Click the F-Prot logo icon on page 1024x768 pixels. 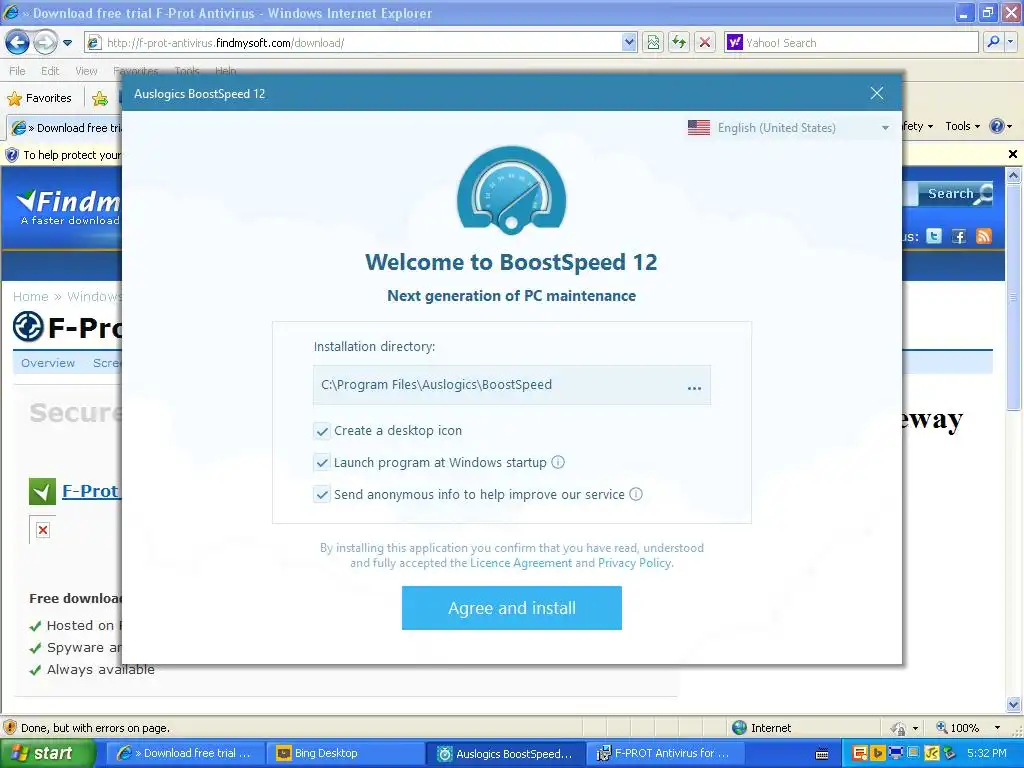28,327
